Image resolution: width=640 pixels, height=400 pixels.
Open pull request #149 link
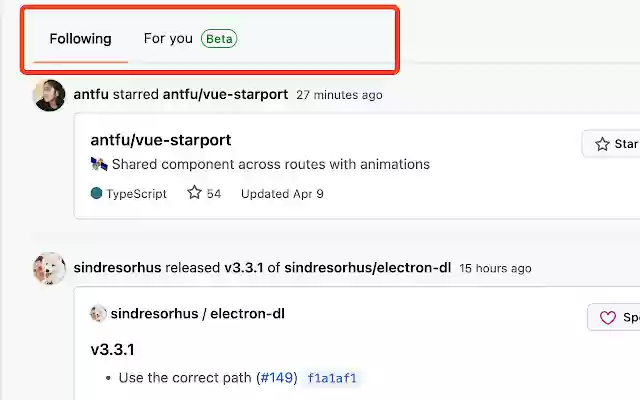coord(277,378)
